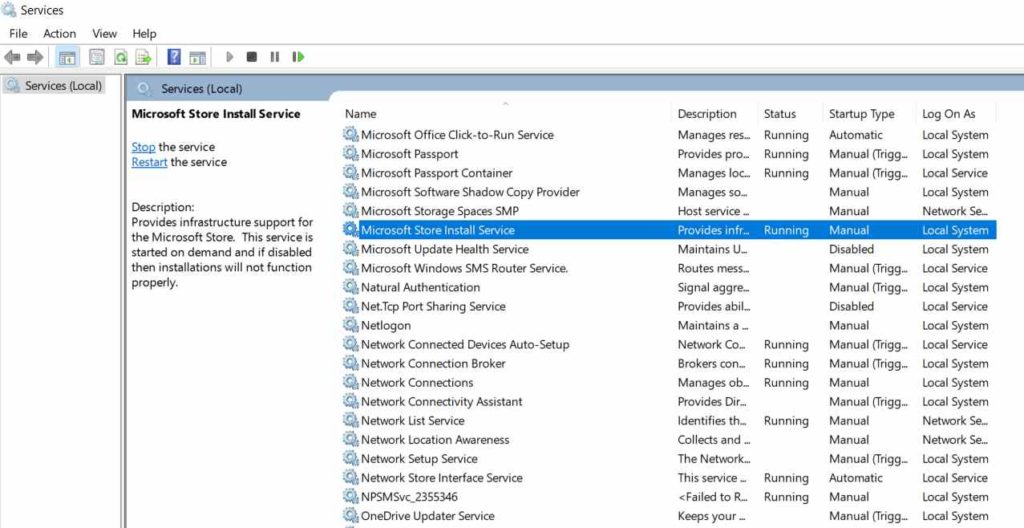The height and width of the screenshot is (528, 1024).
Task: Click gear icon of Microsoft Office Click-to-Run Service
Action: pos(351,135)
